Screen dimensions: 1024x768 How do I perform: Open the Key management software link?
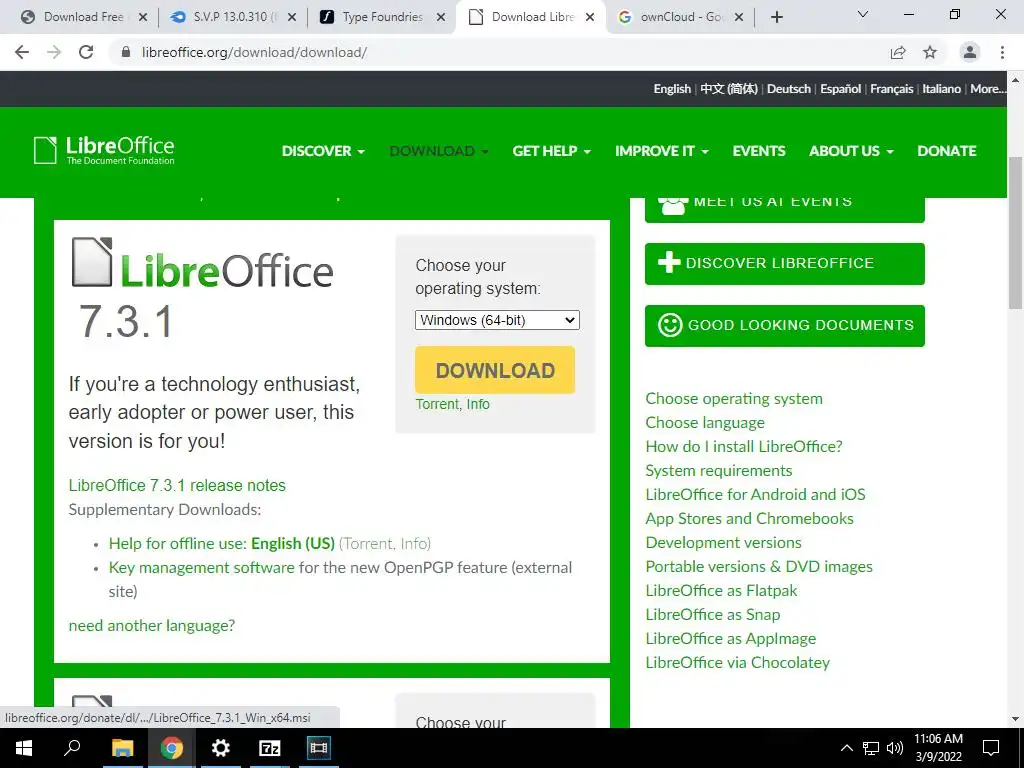coord(201,568)
